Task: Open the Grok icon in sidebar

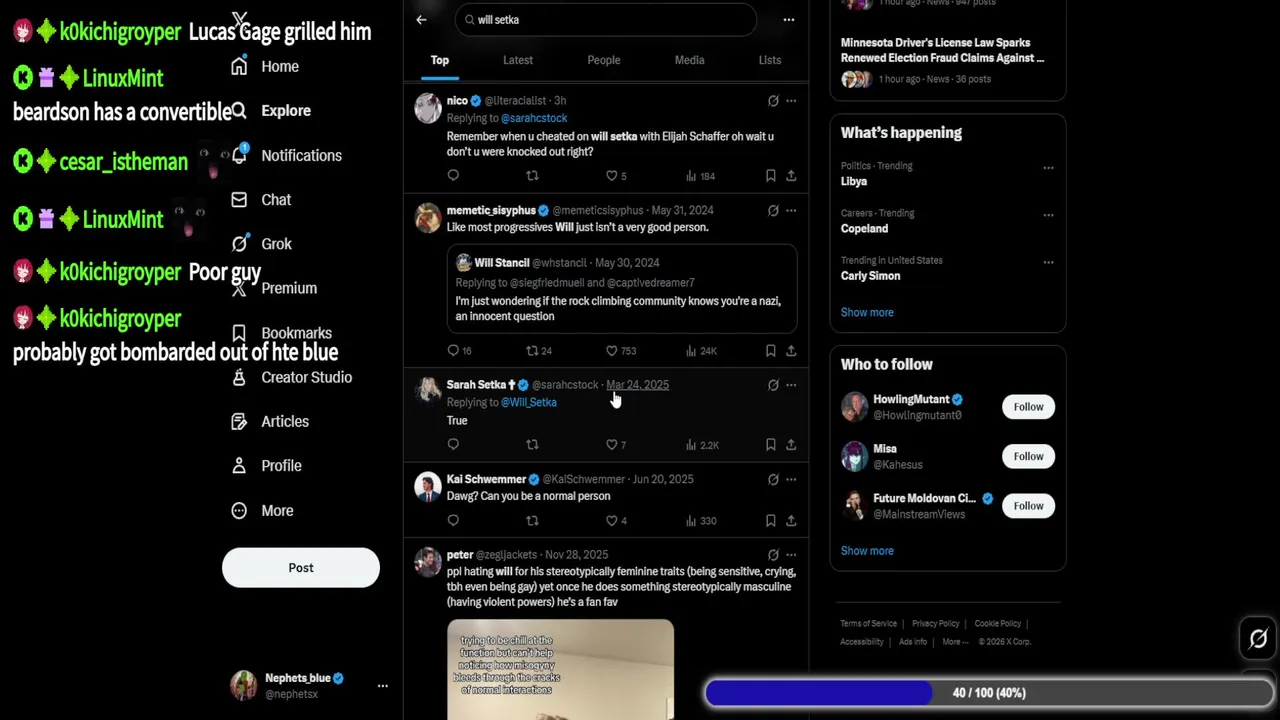Action: click(x=239, y=244)
